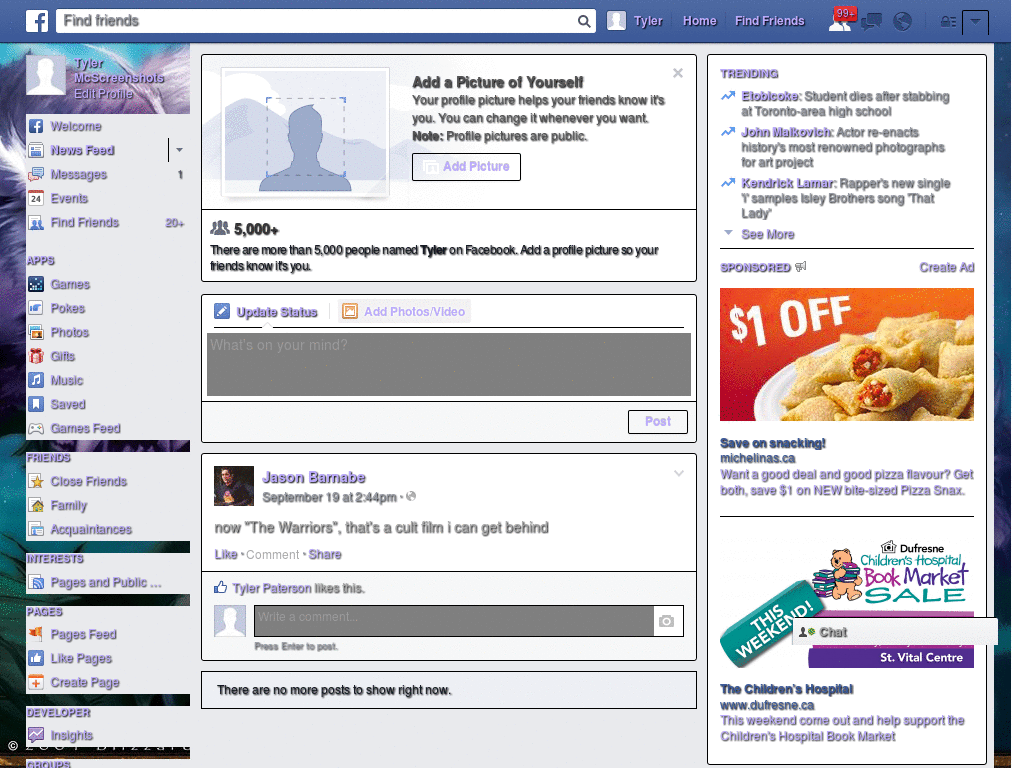The image size is (1024, 768).
Task: Expand News Feed sort dropdown arrow
Action: coord(179,150)
